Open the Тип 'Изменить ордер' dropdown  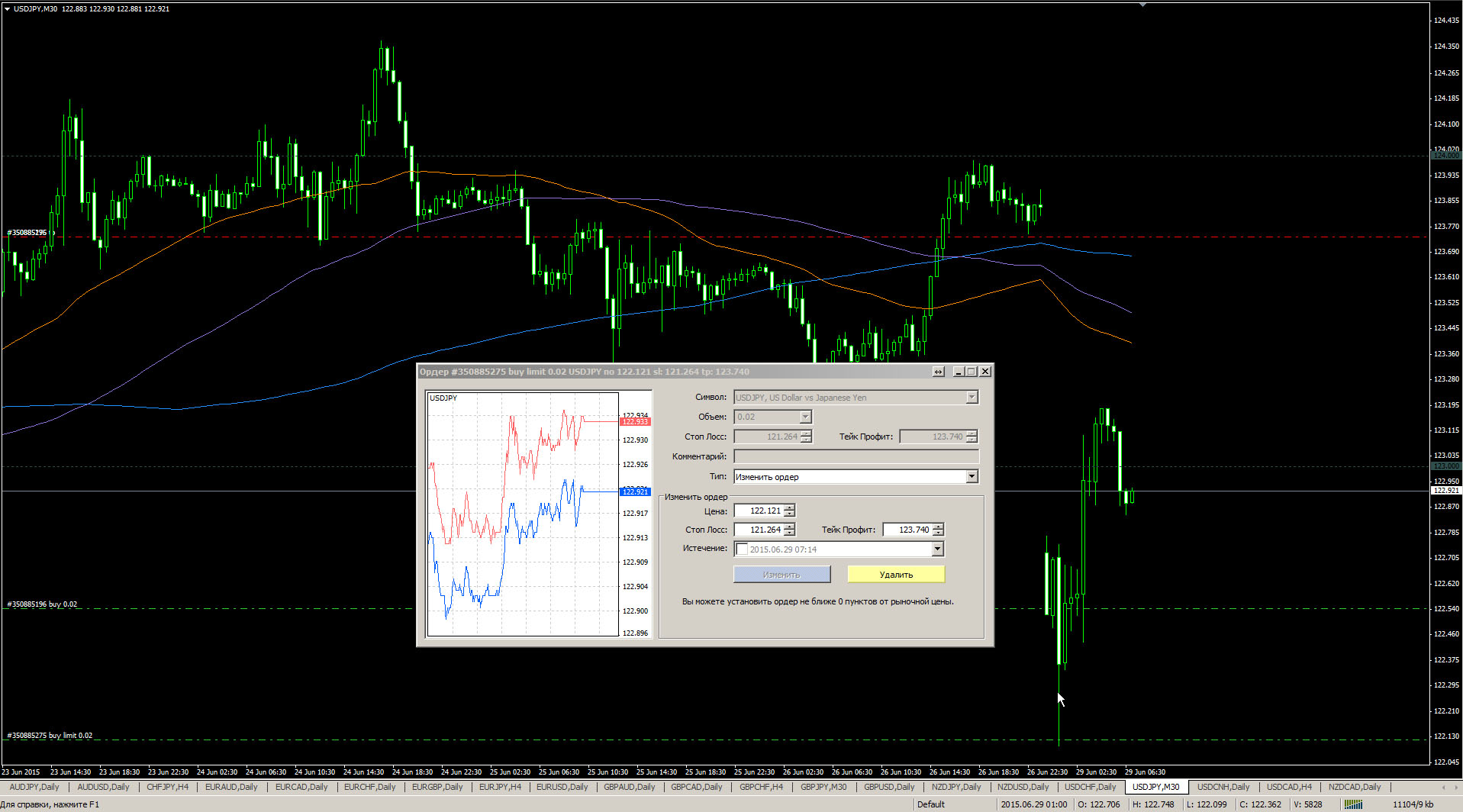[972, 477]
